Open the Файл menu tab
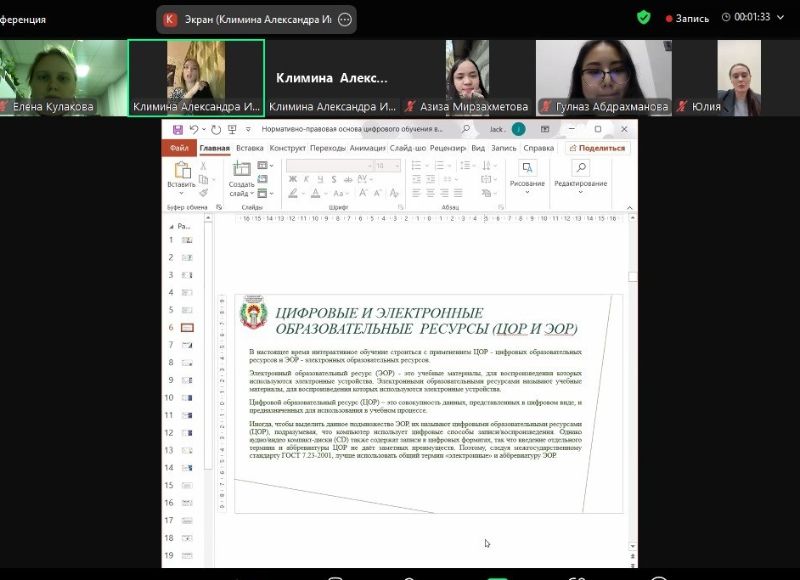 pyautogui.click(x=179, y=148)
